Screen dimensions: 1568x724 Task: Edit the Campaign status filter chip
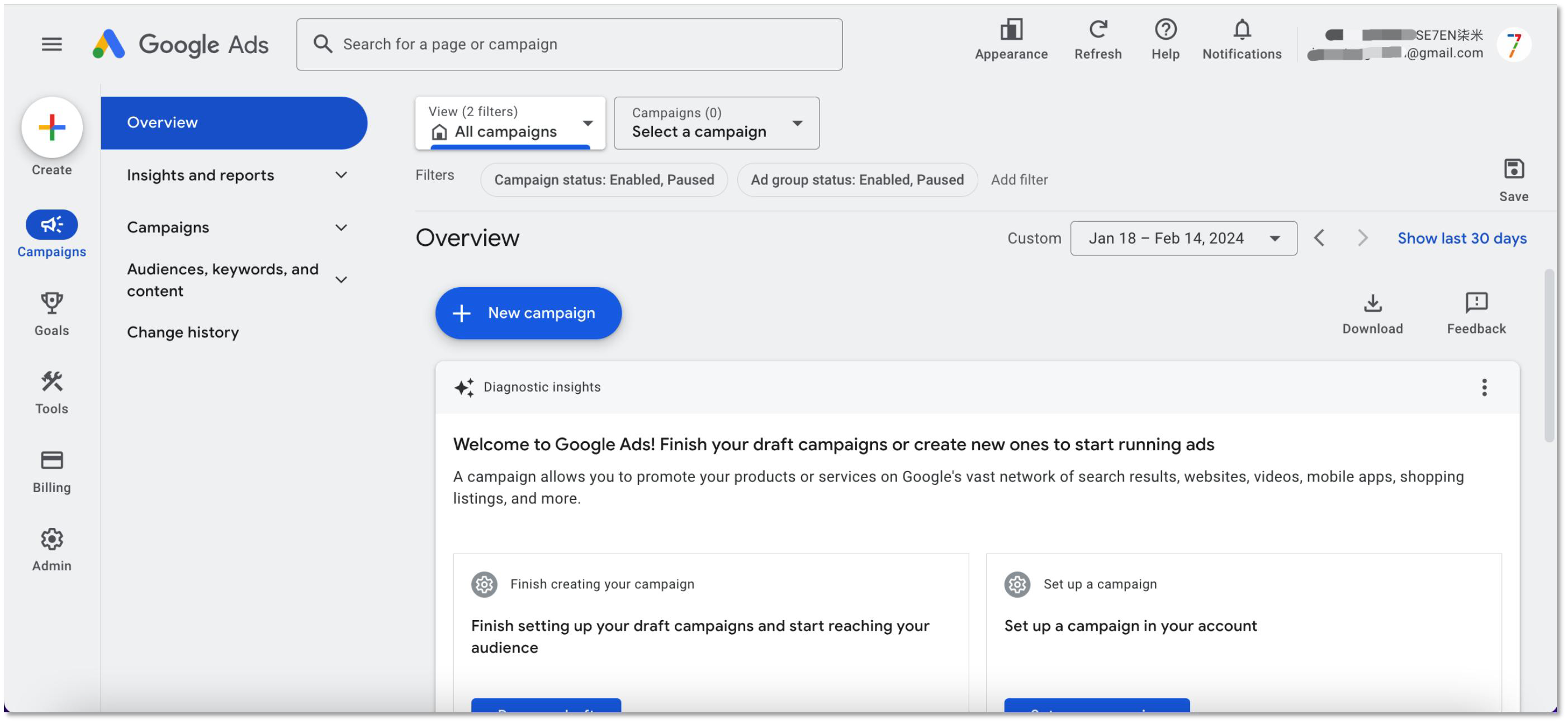(604, 180)
